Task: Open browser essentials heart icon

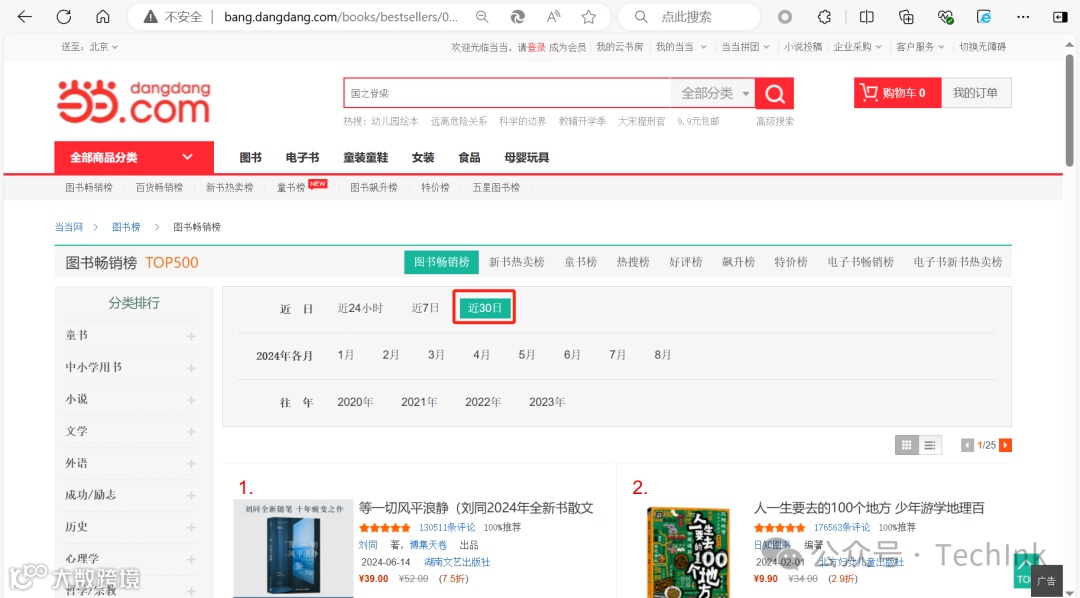Action: point(945,17)
